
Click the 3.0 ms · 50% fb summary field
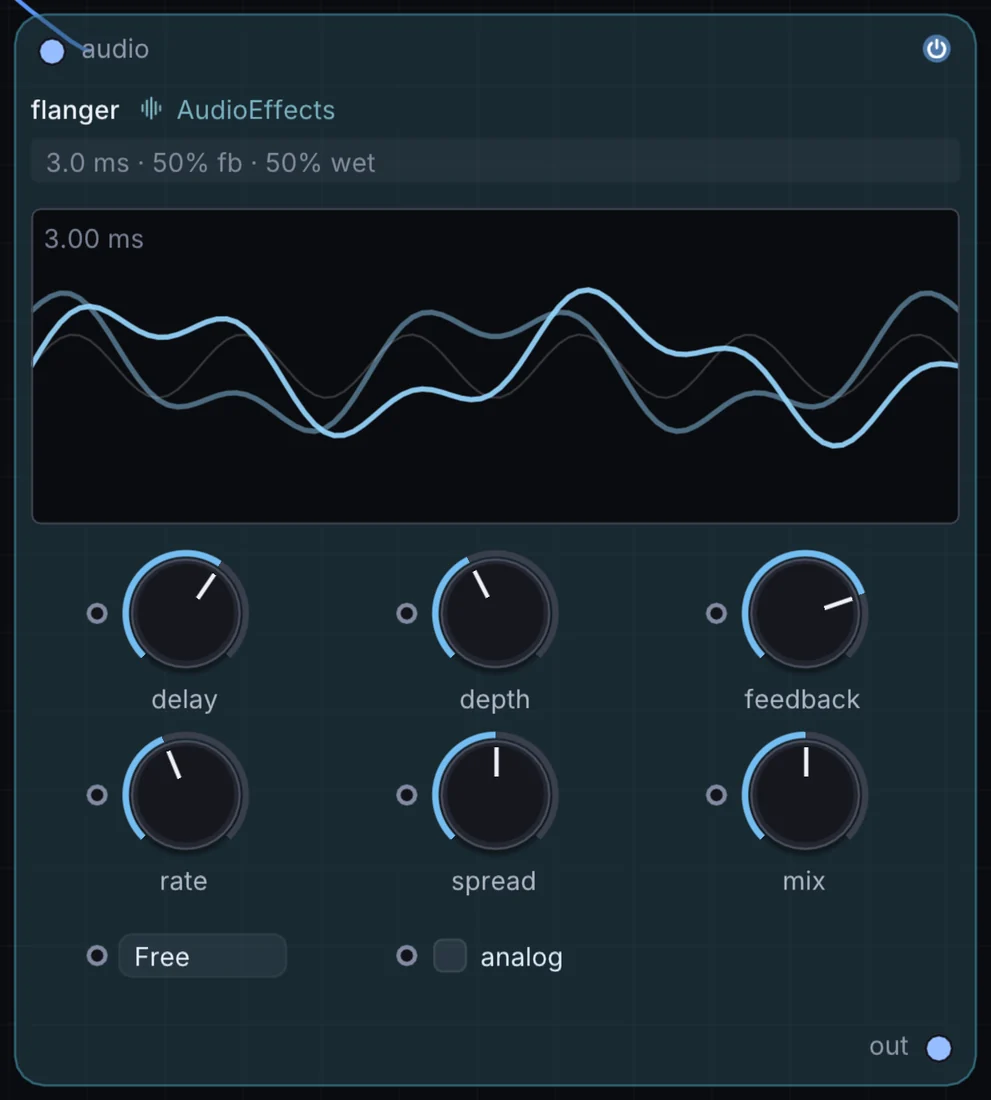[x=495, y=162]
